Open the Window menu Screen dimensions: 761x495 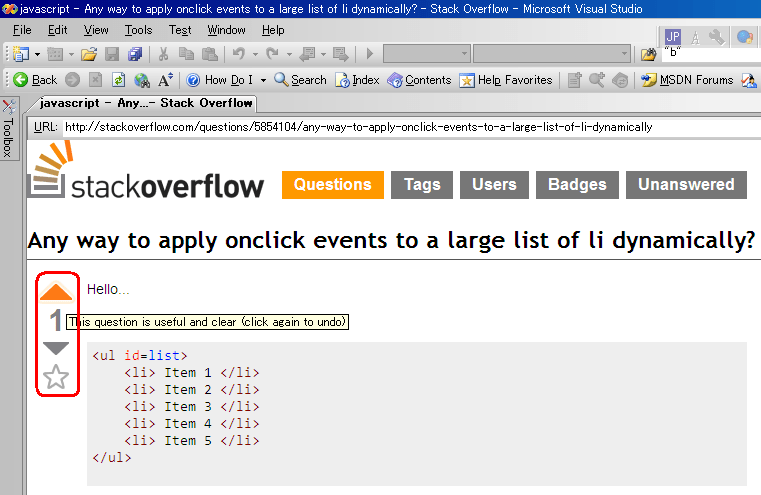(226, 30)
